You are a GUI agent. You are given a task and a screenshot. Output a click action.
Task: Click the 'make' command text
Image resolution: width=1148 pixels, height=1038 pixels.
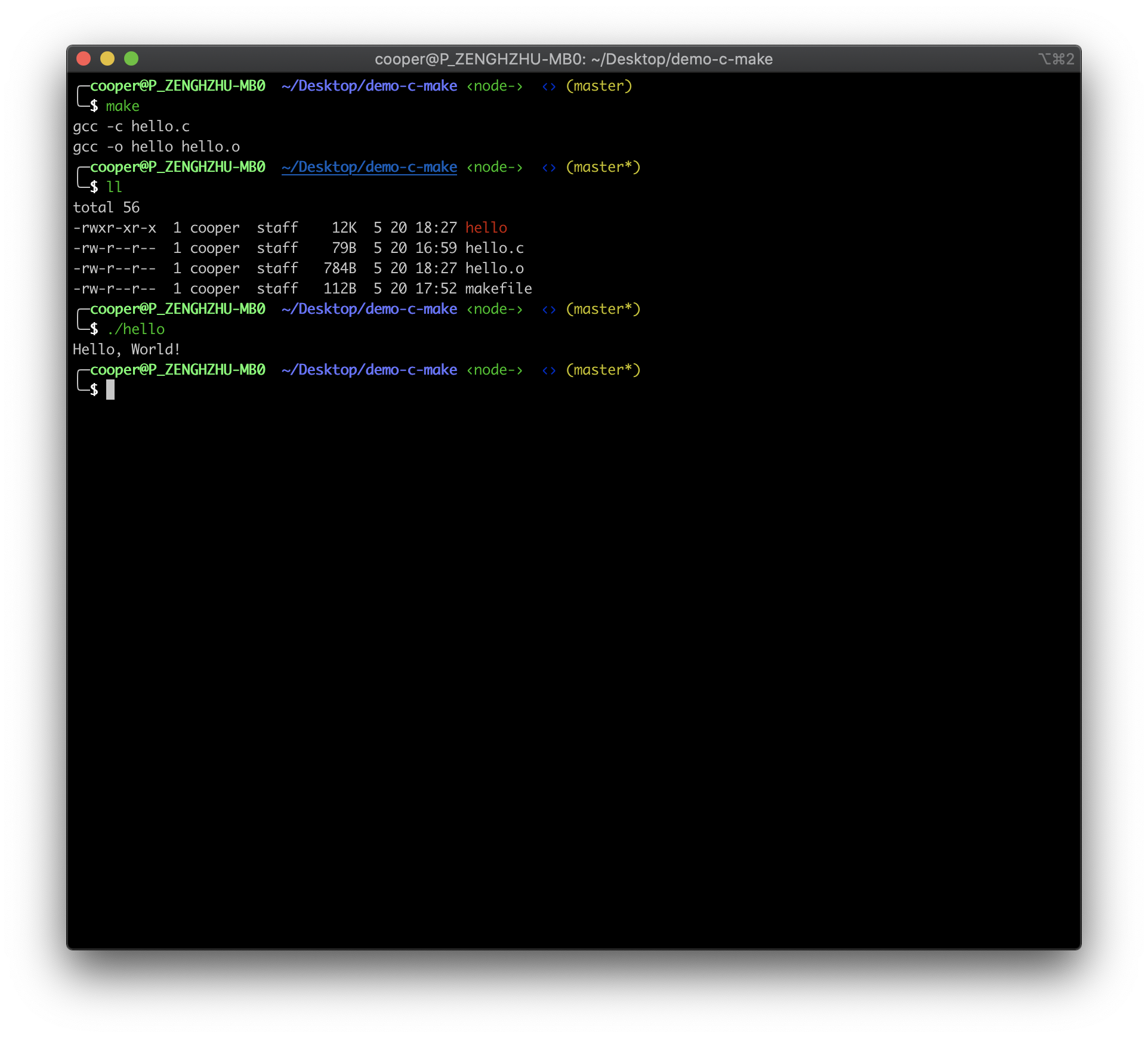tap(122, 106)
